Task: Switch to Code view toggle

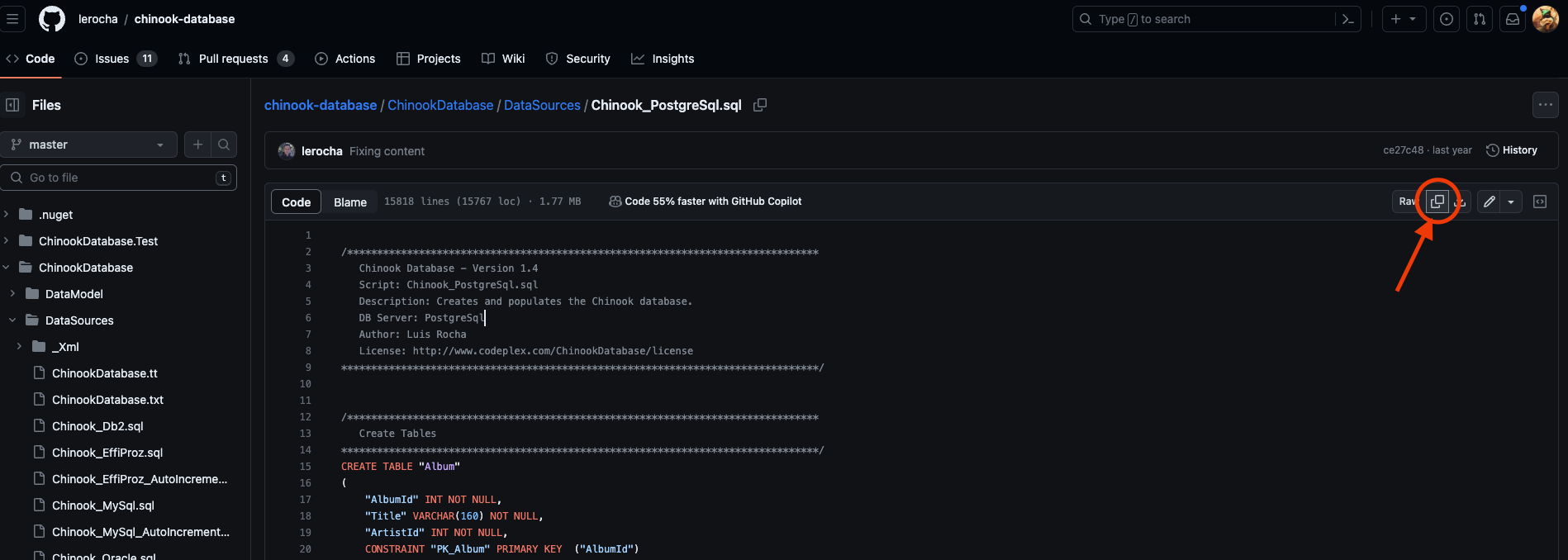Action: pos(296,202)
